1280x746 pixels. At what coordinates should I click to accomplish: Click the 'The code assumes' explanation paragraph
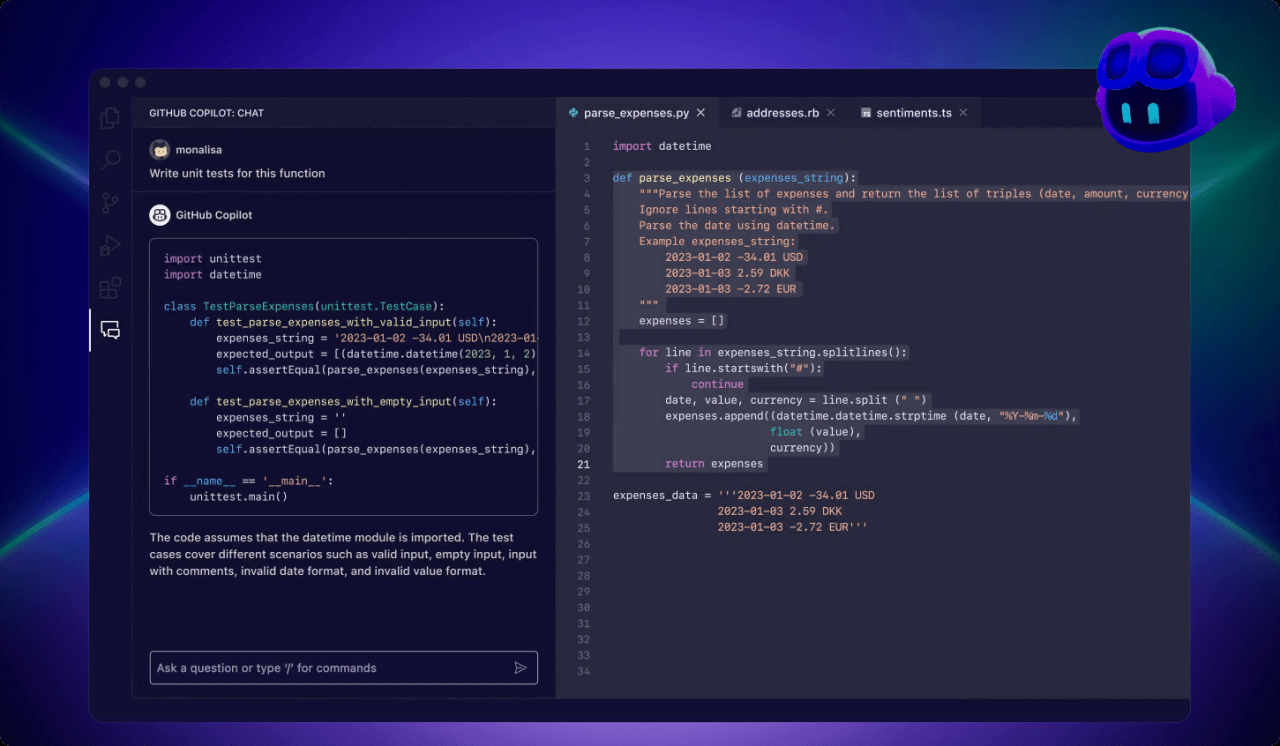pos(343,554)
